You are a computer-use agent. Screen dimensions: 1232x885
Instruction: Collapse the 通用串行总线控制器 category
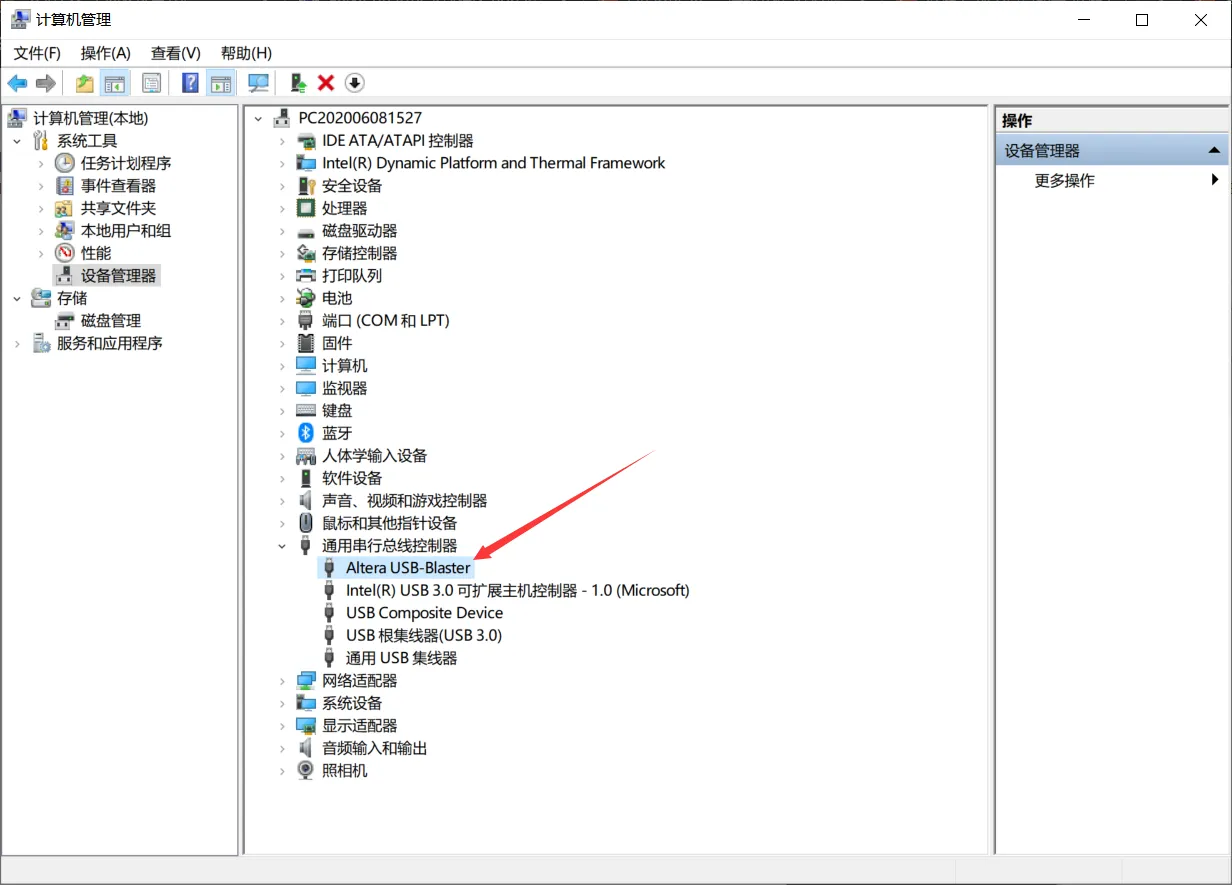click(x=282, y=546)
